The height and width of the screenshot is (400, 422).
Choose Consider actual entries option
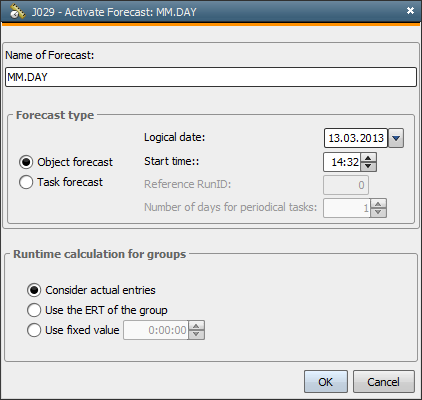pos(34,290)
